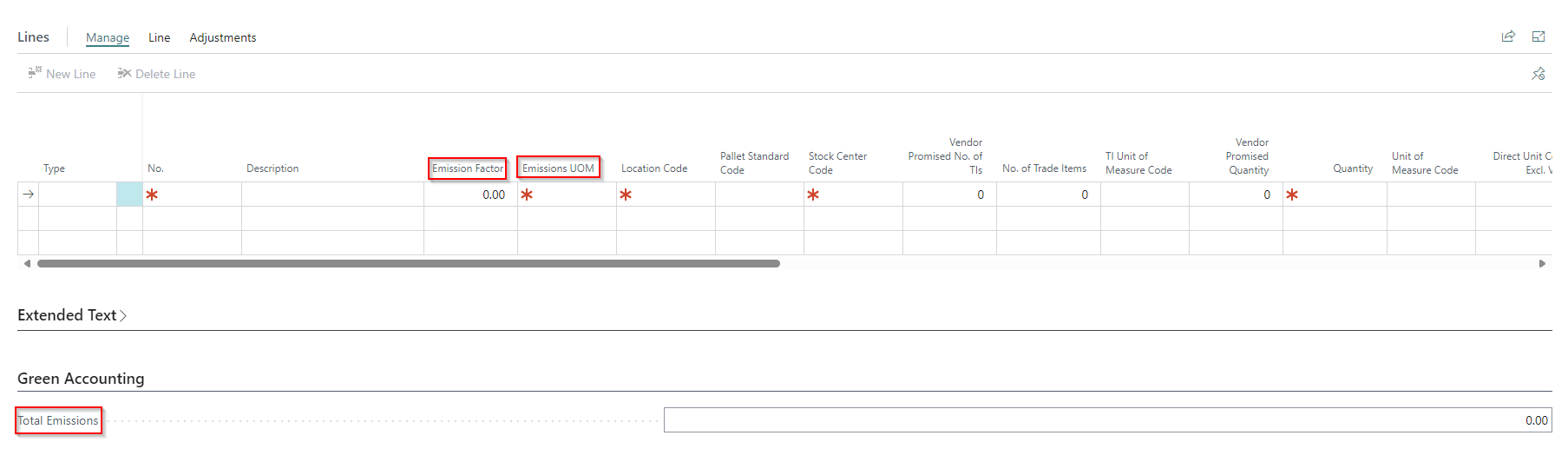
Task: Click the Total Emissions value field
Action: tap(1107, 420)
